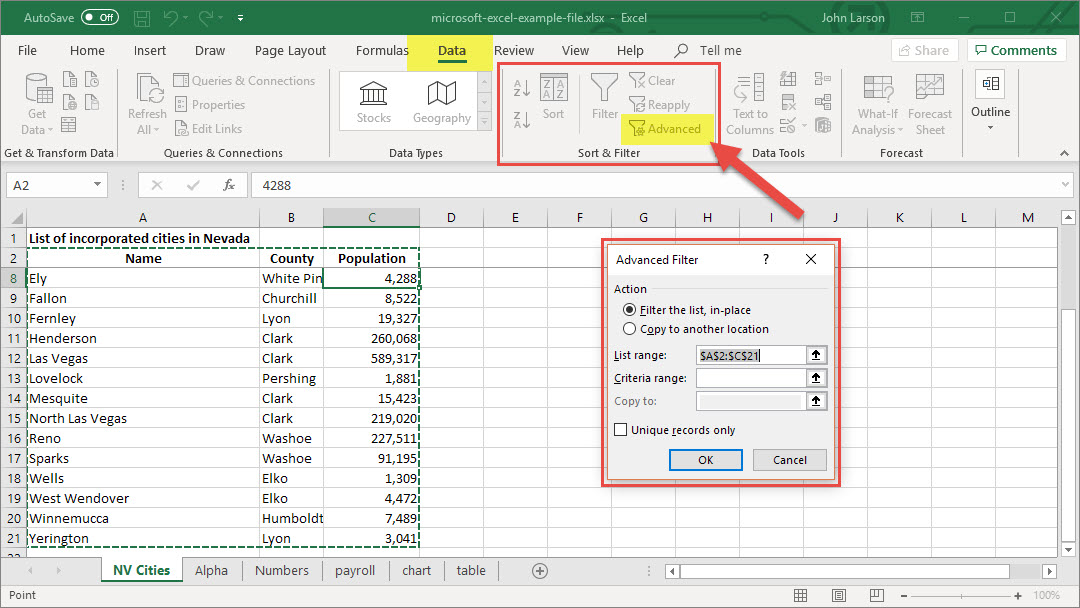
Task: Click OK in Advanced Filter dialog
Action: click(705, 460)
